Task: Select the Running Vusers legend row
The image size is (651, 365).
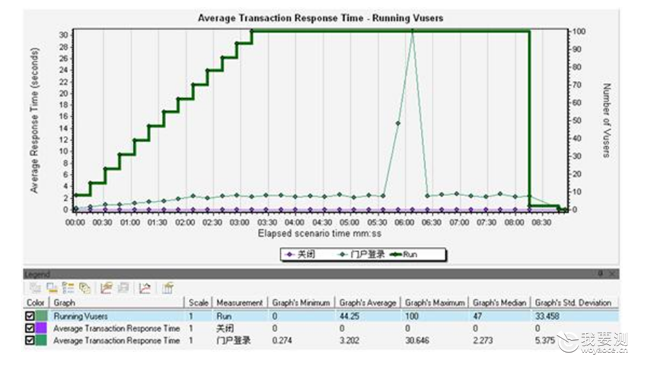Action: click(321, 316)
